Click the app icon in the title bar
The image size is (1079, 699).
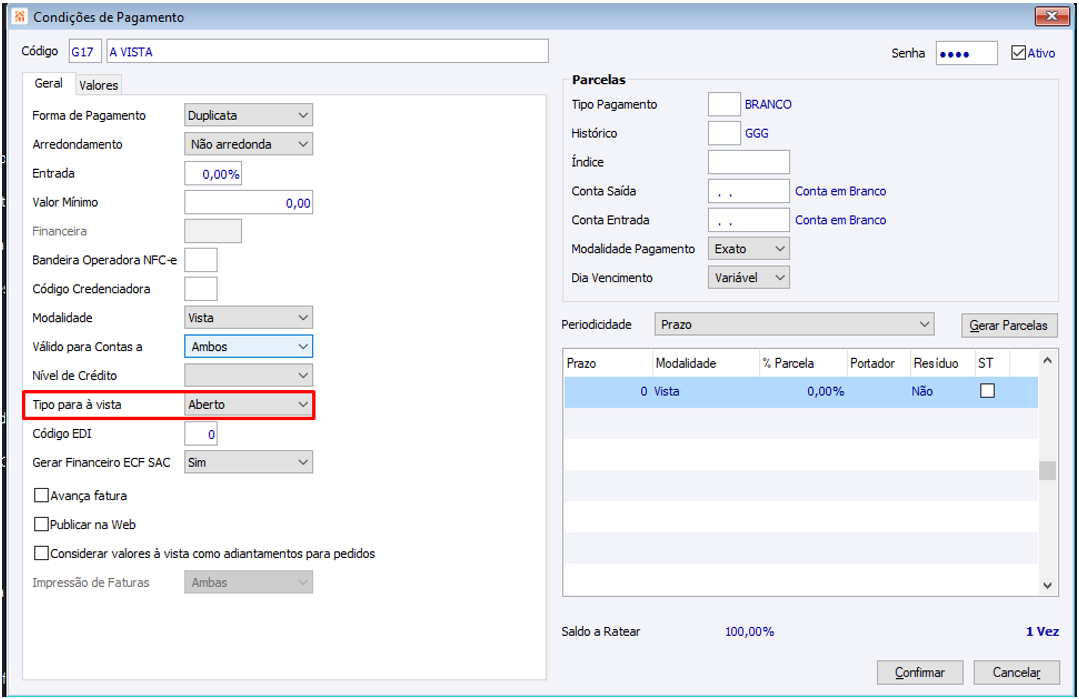coord(20,17)
